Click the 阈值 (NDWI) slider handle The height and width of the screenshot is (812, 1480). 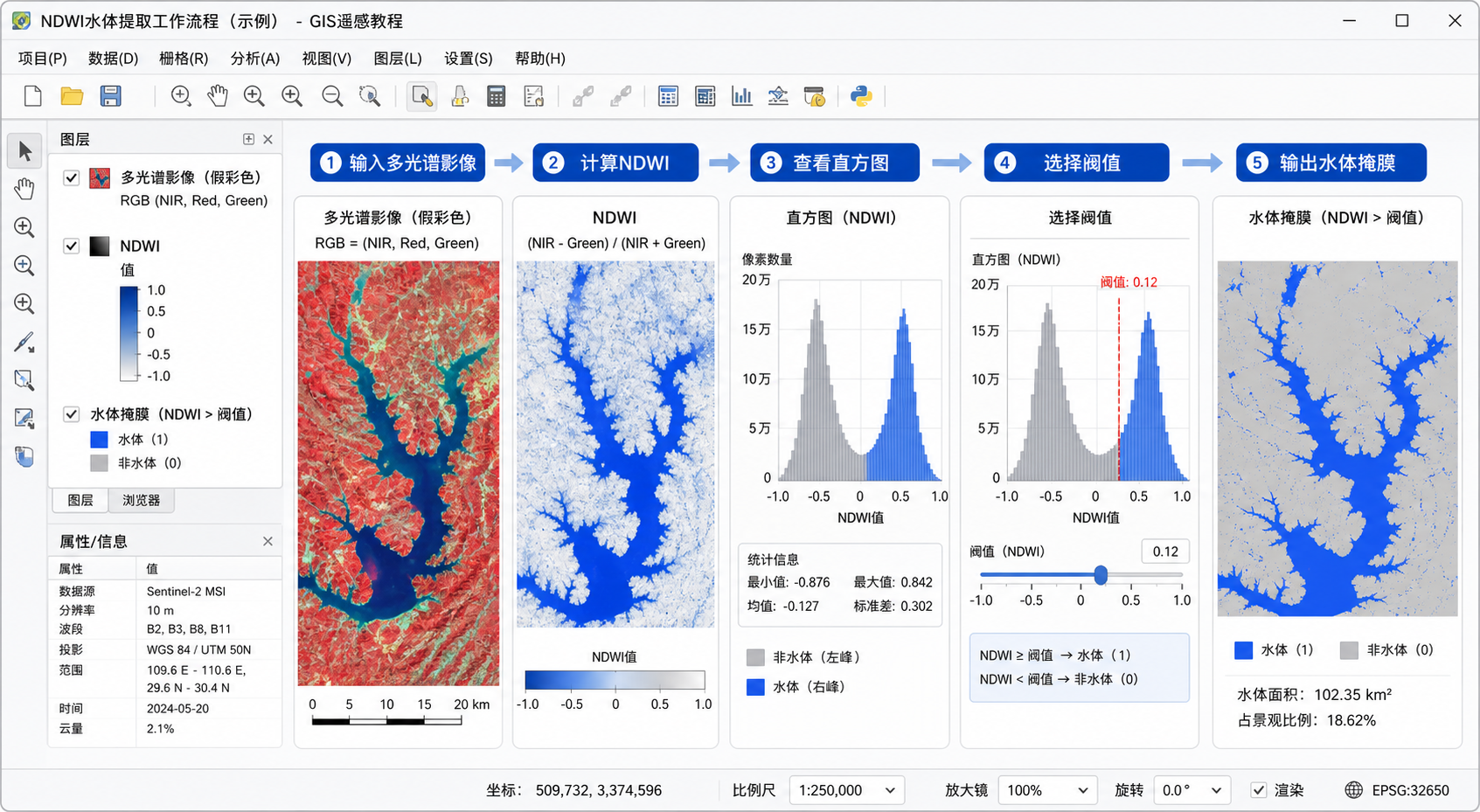[x=1101, y=574]
